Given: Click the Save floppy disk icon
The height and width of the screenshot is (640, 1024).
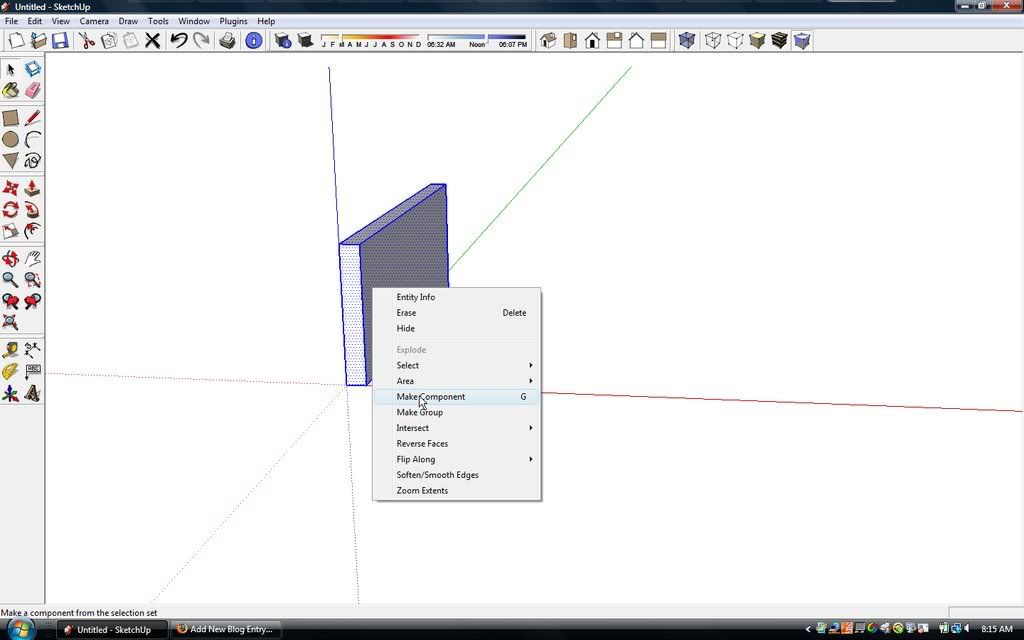Looking at the screenshot, I should 60,40.
